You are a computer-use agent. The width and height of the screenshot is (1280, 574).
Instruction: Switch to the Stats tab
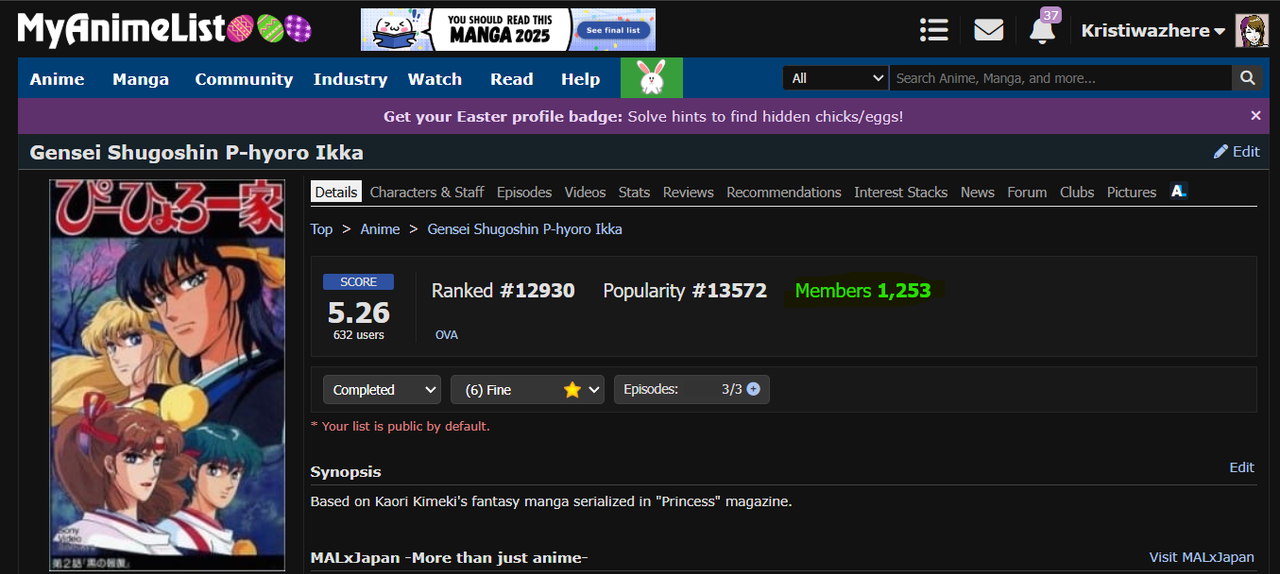click(634, 192)
